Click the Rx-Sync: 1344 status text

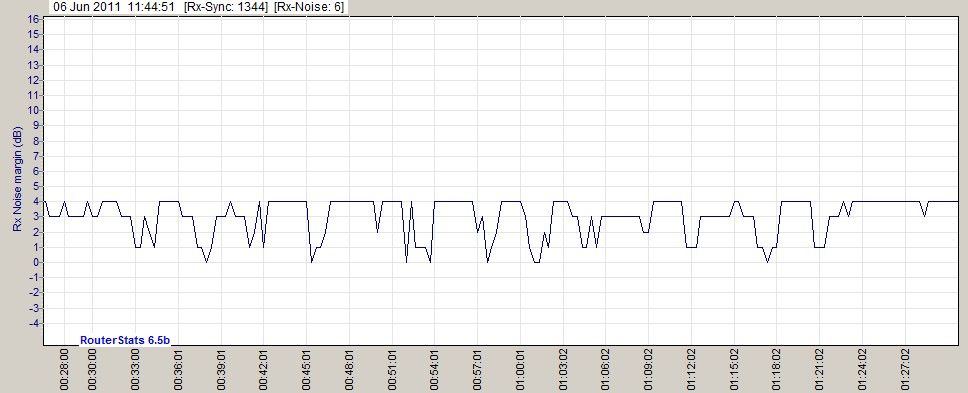226,7
